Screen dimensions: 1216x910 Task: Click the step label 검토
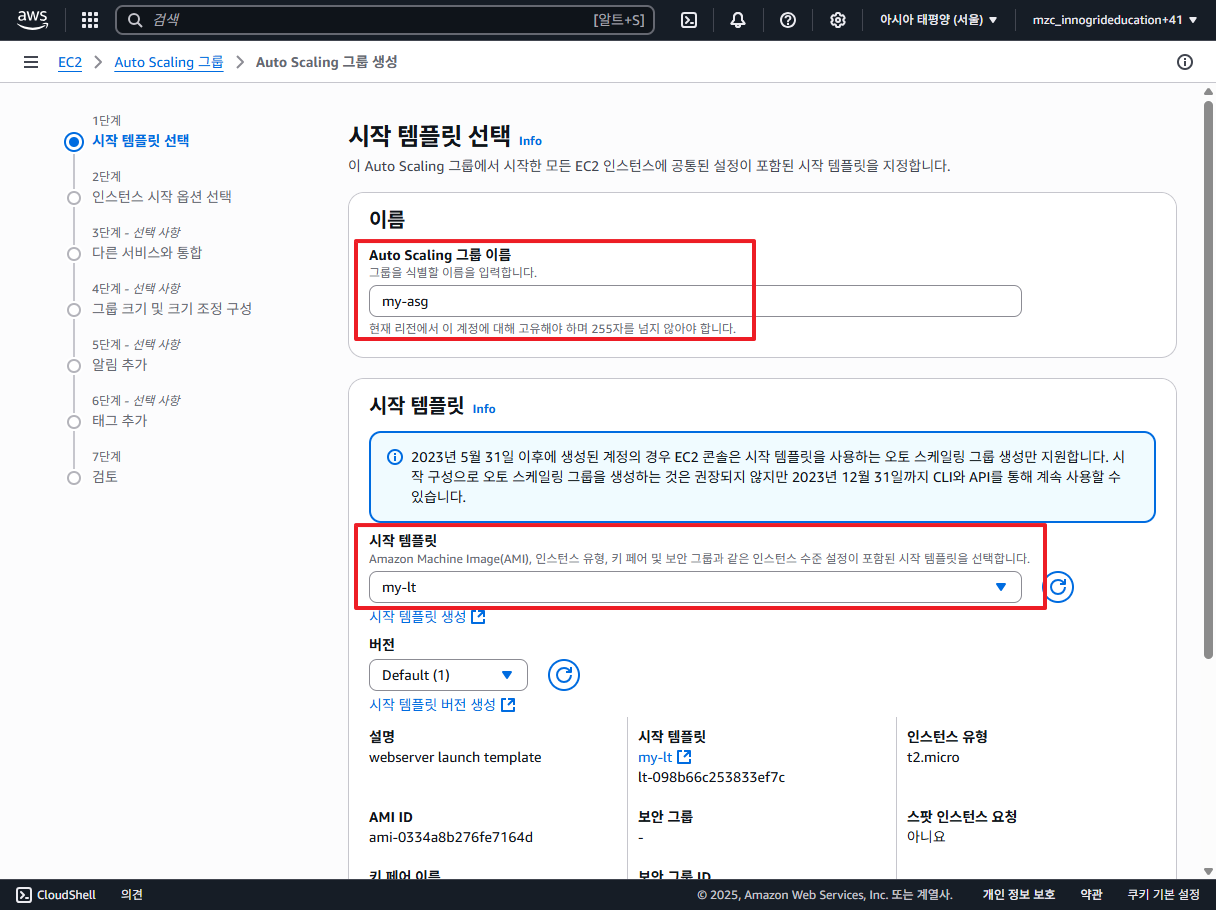tap(105, 477)
